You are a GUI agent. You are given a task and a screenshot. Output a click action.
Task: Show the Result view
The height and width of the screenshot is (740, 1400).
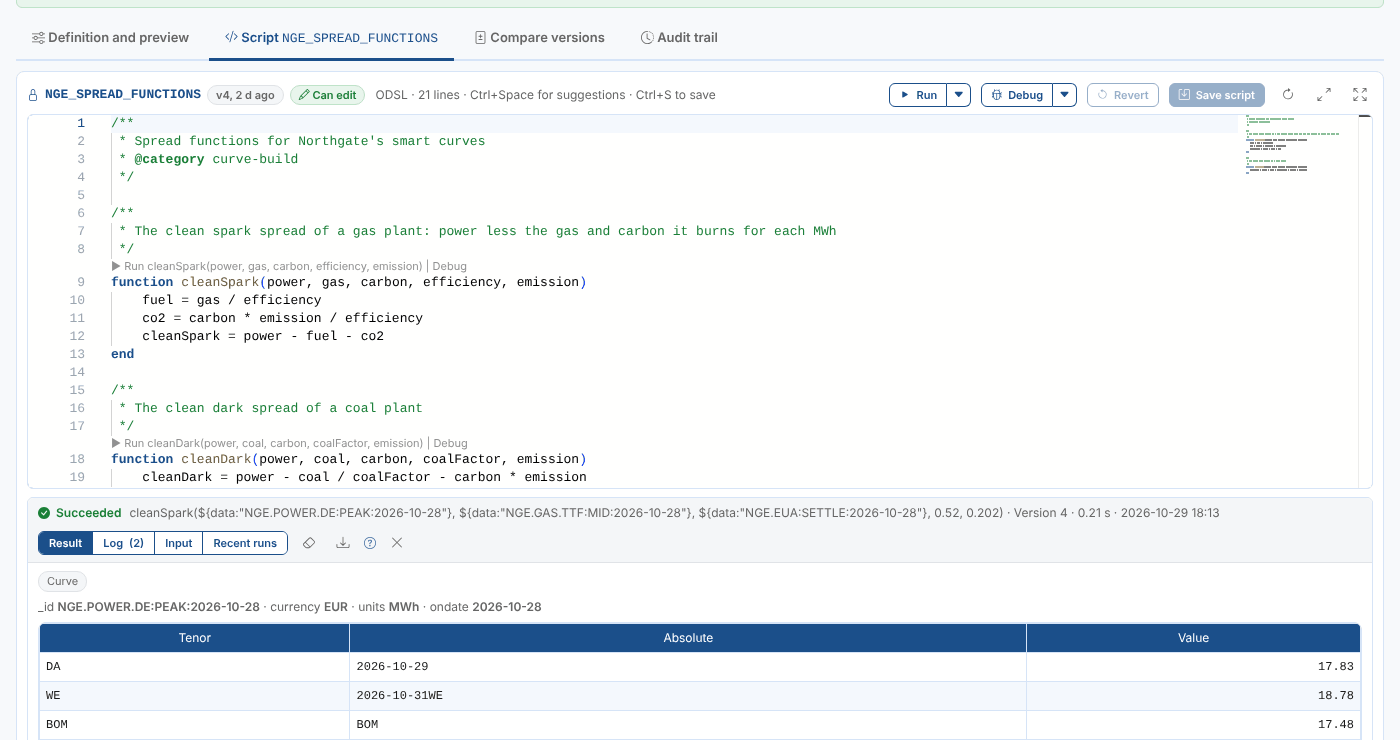66,543
